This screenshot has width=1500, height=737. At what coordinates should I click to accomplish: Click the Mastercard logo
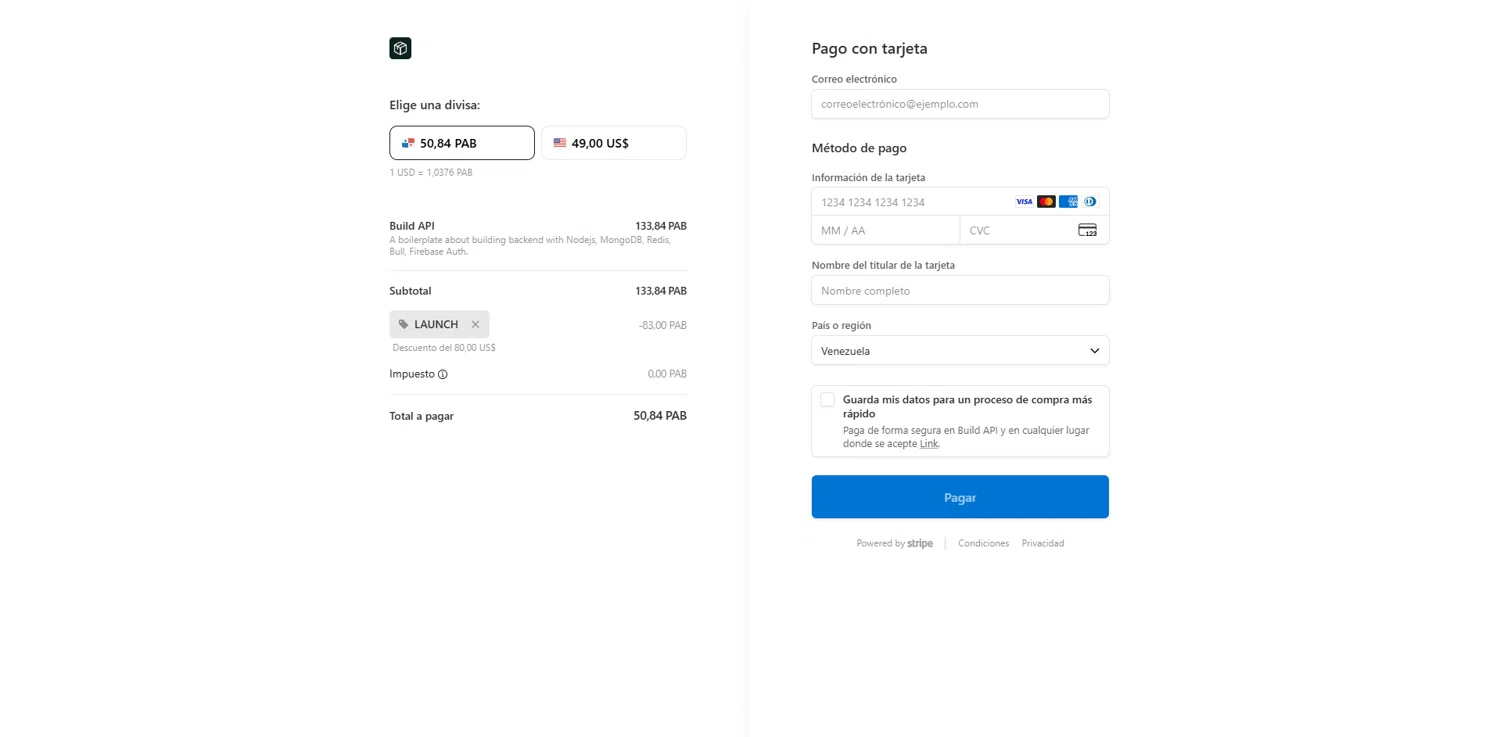click(1046, 202)
